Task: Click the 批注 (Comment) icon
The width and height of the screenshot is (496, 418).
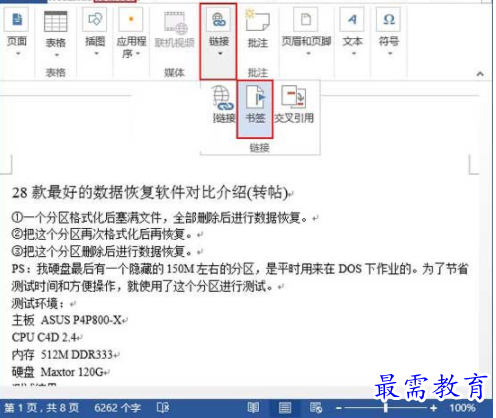Action: [x=257, y=20]
